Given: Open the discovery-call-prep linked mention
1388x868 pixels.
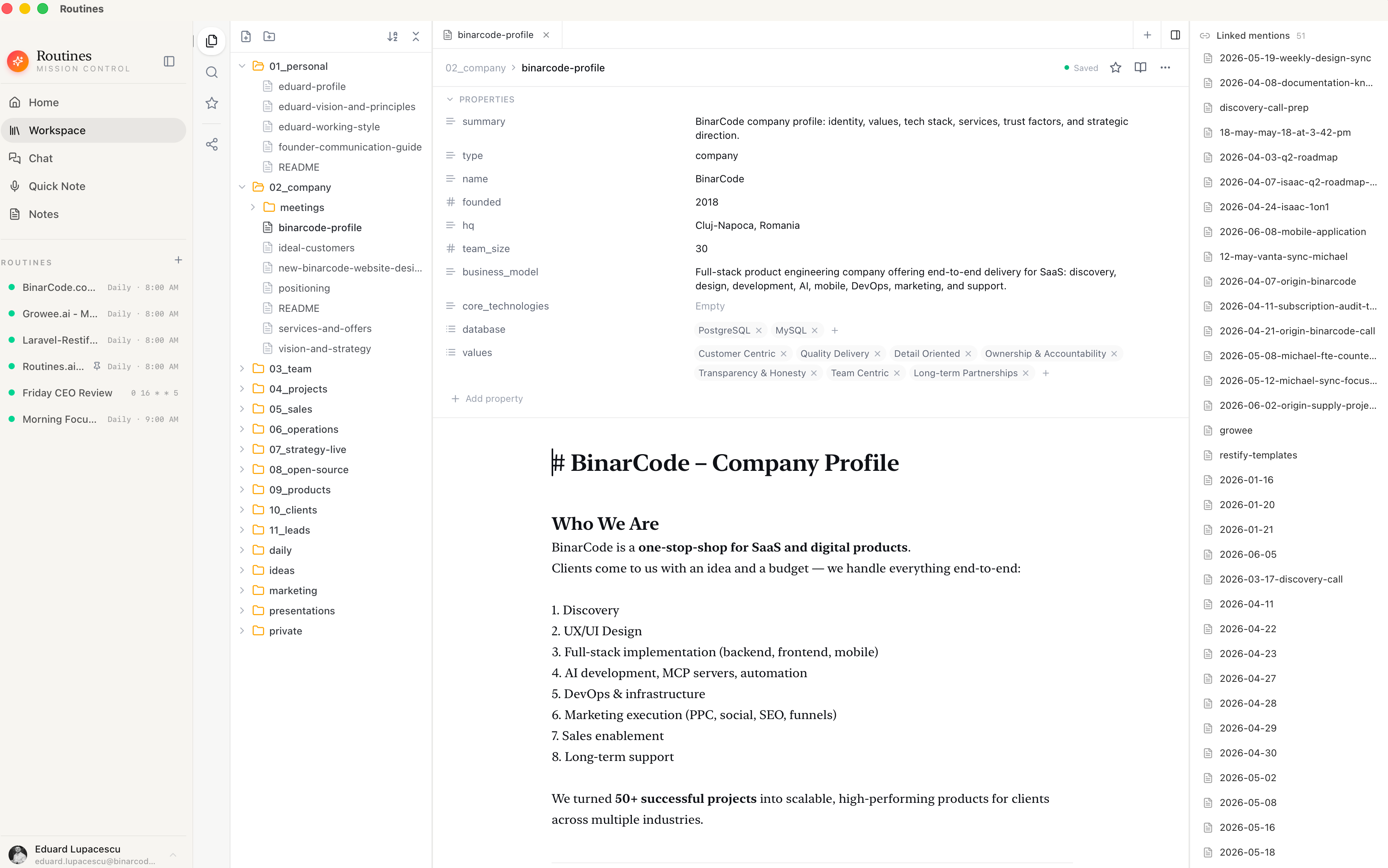Looking at the screenshot, I should (1263, 107).
